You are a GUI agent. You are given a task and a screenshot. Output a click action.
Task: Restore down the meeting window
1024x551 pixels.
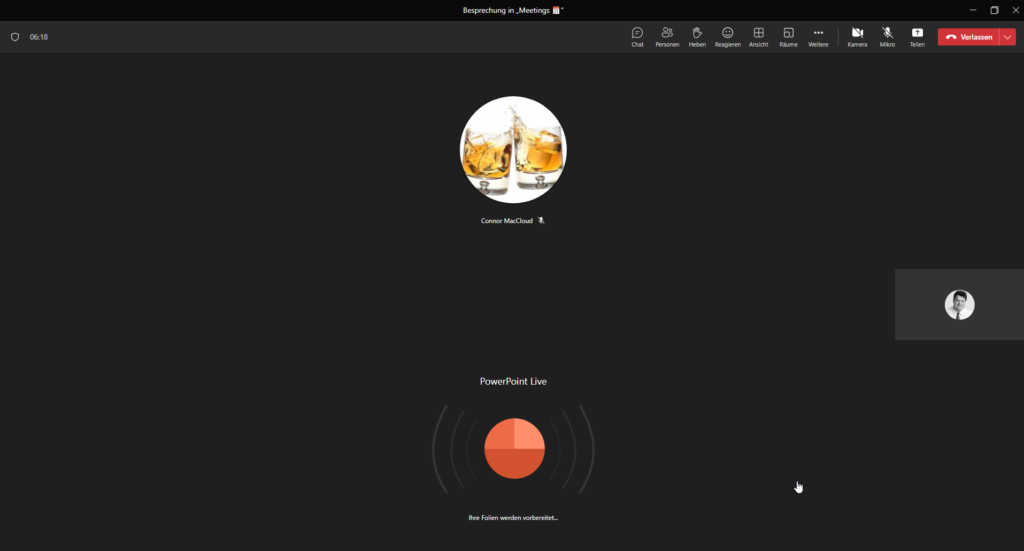click(995, 10)
